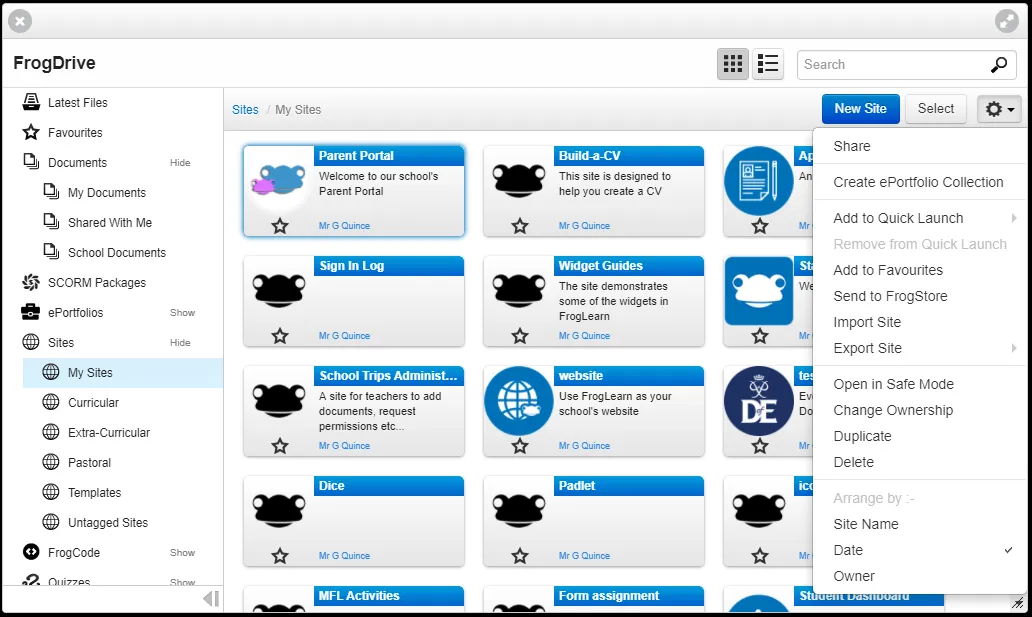The image size is (1032, 617).
Task: Open Pastoral sites category
Action: click(x=90, y=462)
